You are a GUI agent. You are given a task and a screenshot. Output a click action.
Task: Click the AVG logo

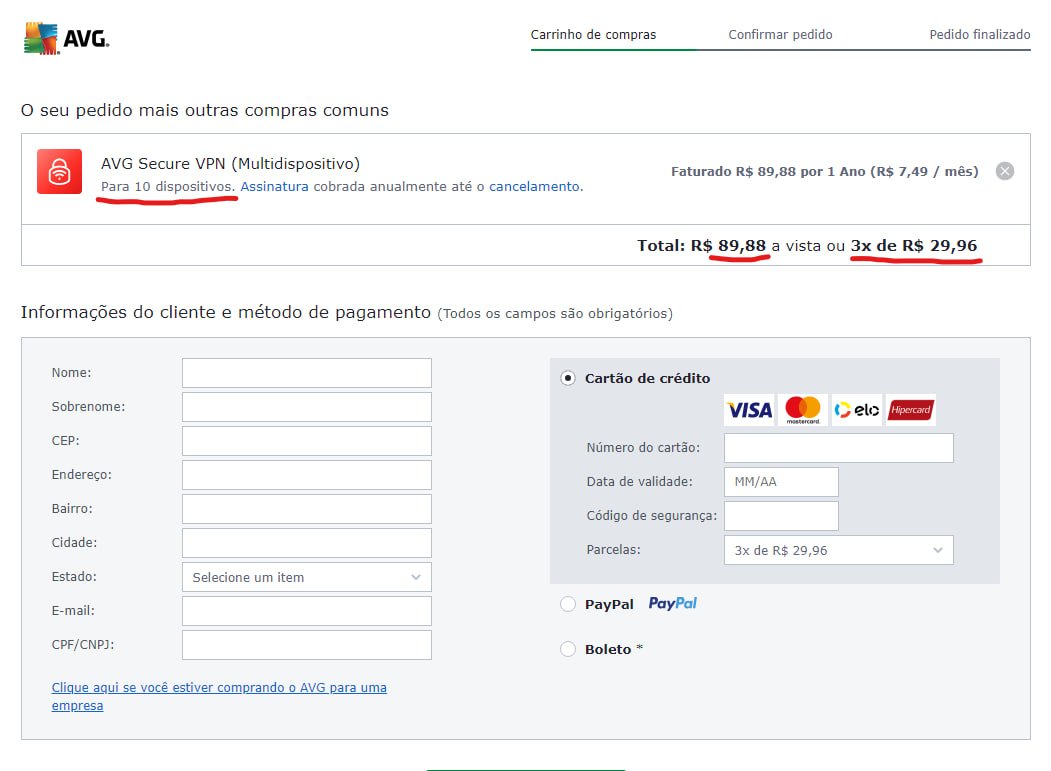[66, 38]
